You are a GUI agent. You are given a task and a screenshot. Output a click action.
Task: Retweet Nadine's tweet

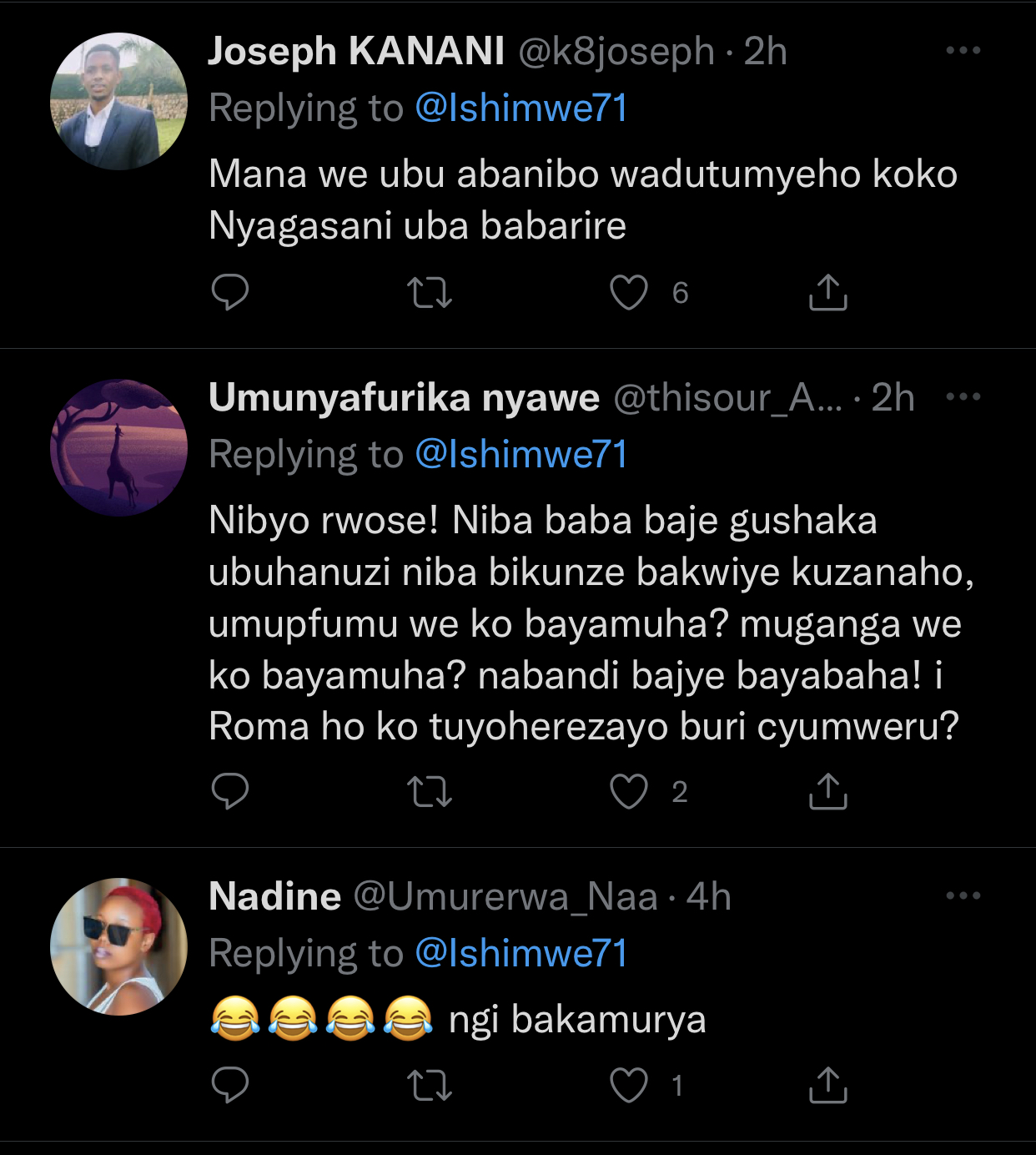(x=430, y=1086)
